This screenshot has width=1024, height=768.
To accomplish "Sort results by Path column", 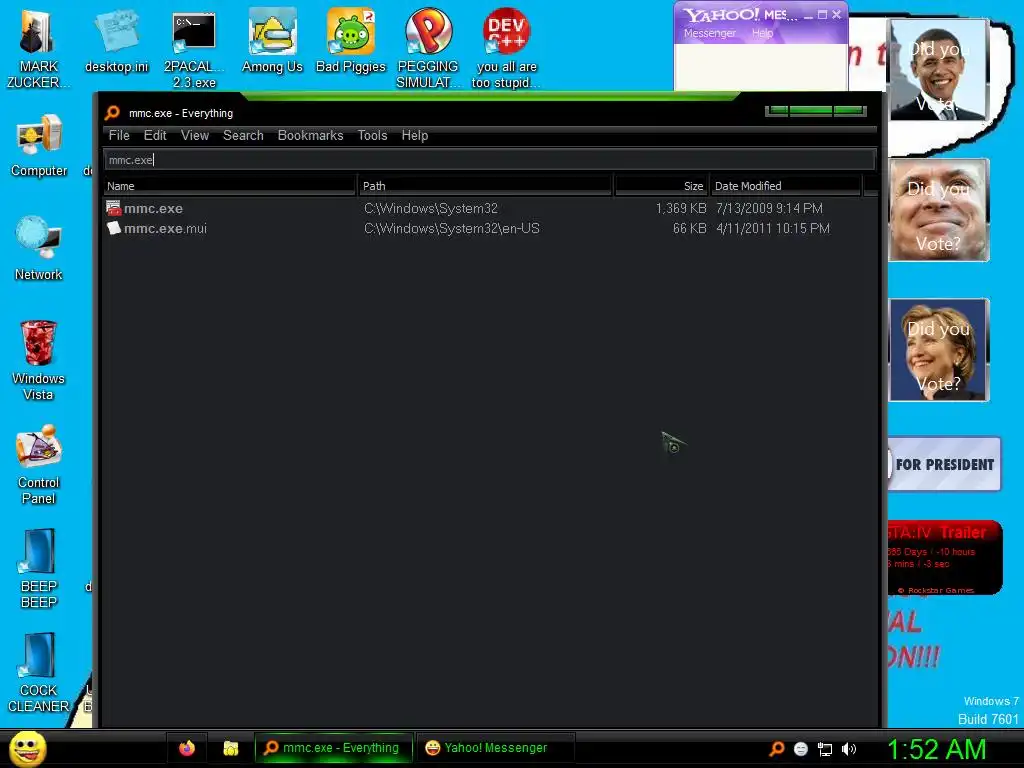I will pos(485,186).
